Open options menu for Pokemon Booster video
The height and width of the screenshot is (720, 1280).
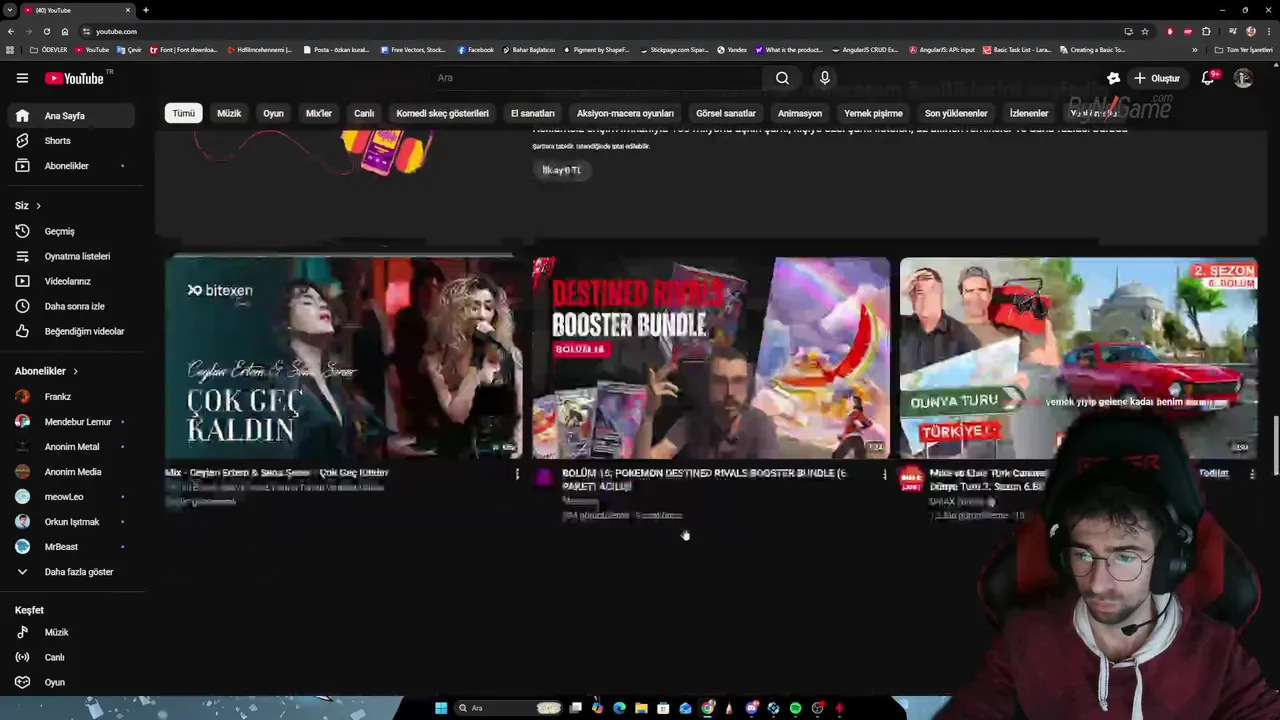884,474
